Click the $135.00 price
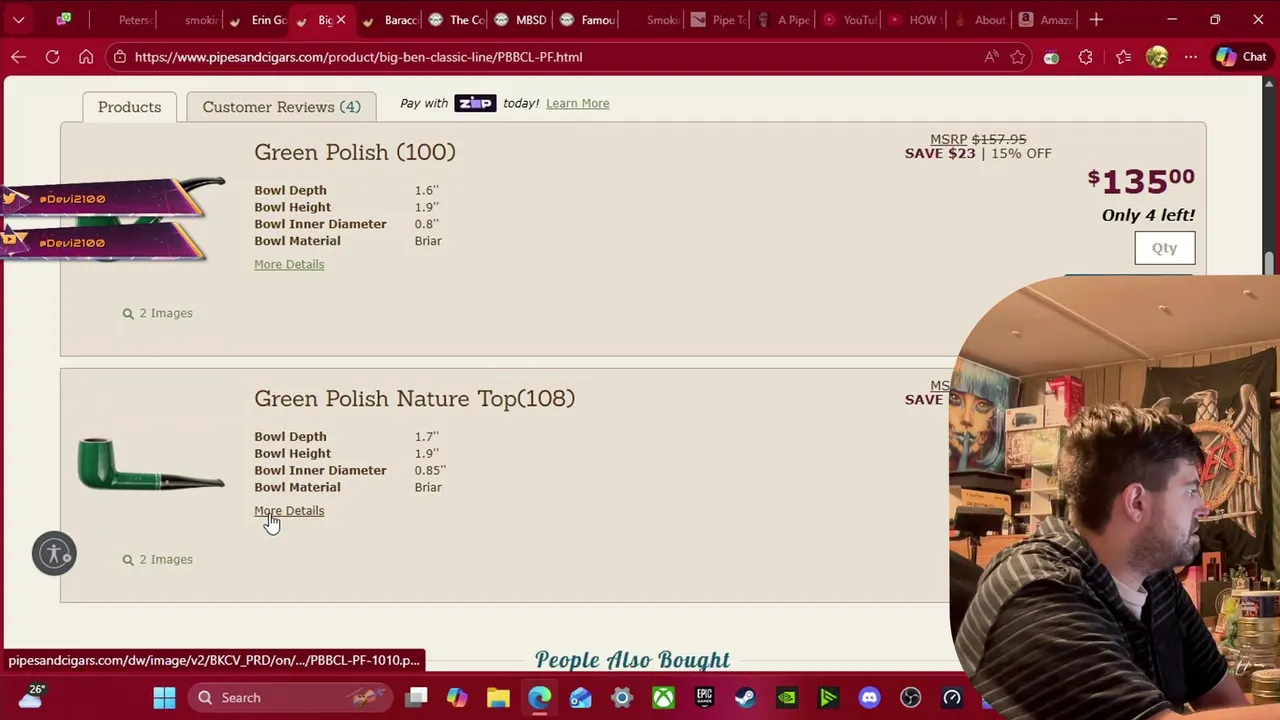The width and height of the screenshot is (1280, 720). click(1141, 181)
